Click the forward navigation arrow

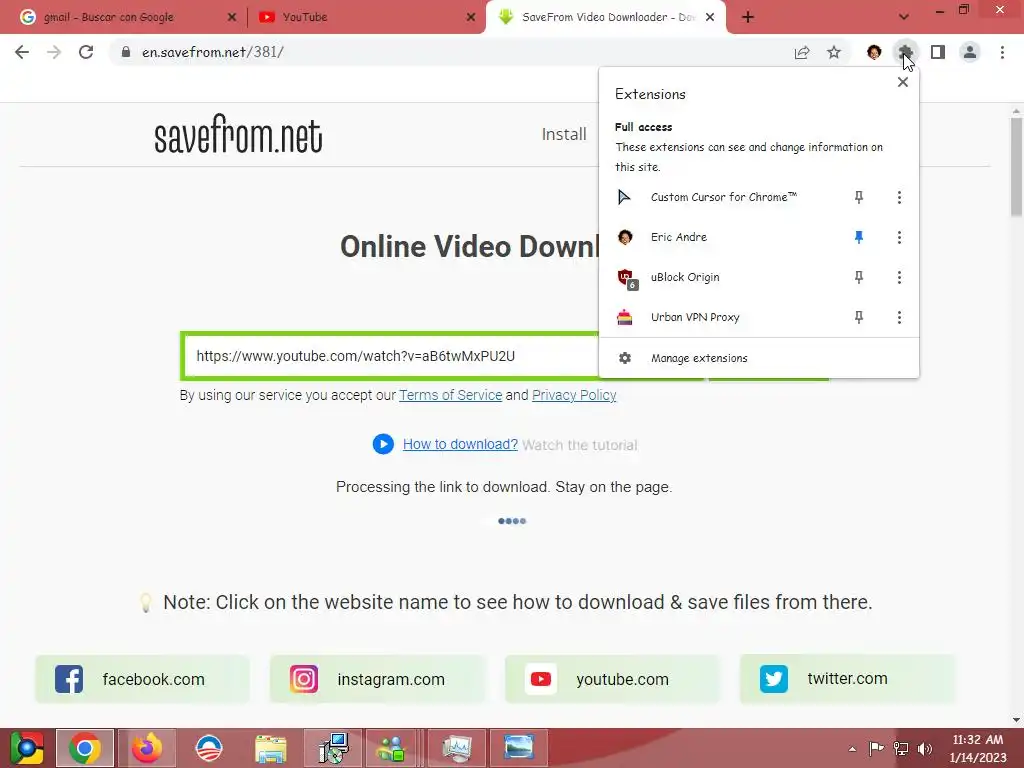[x=54, y=52]
